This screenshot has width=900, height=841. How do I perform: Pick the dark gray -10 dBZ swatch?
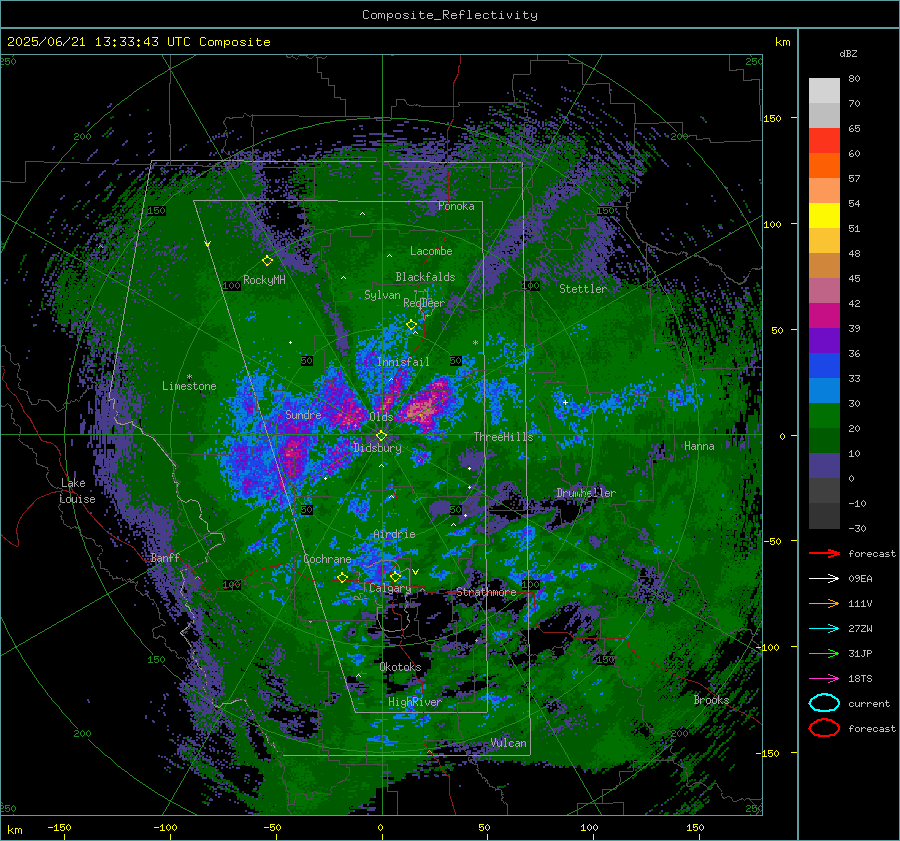pos(824,515)
